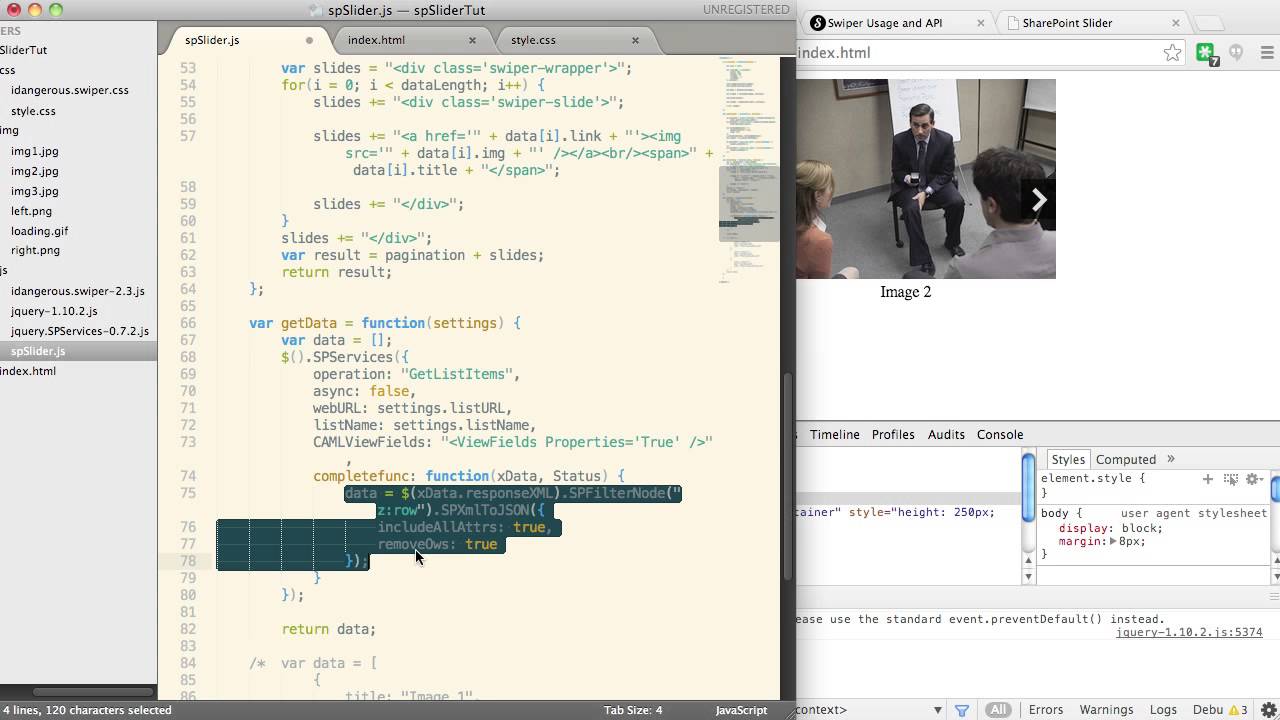Close the style.css tab in Sublime Text
This screenshot has height=720, width=1280.
pos(635,40)
